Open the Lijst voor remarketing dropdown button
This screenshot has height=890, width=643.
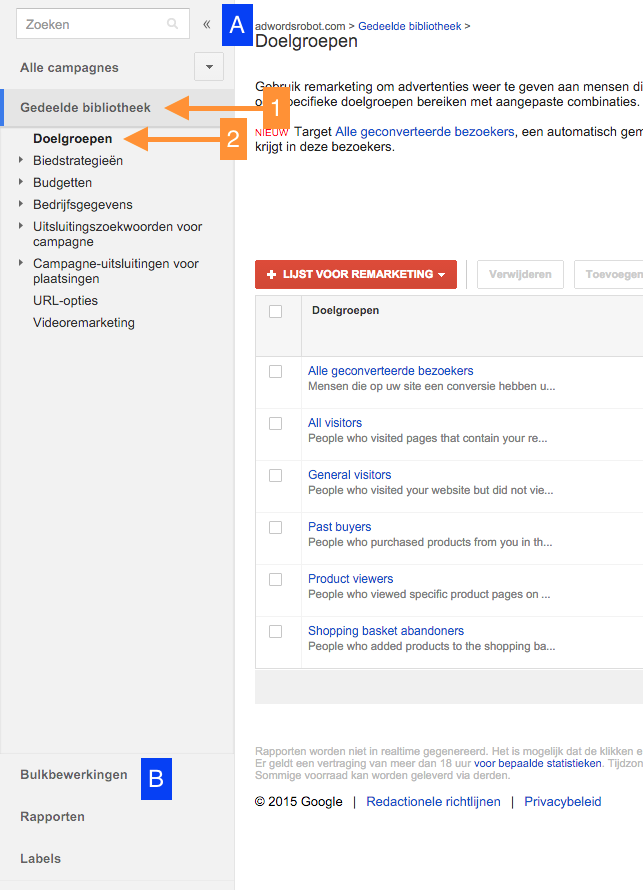[x=355, y=274]
